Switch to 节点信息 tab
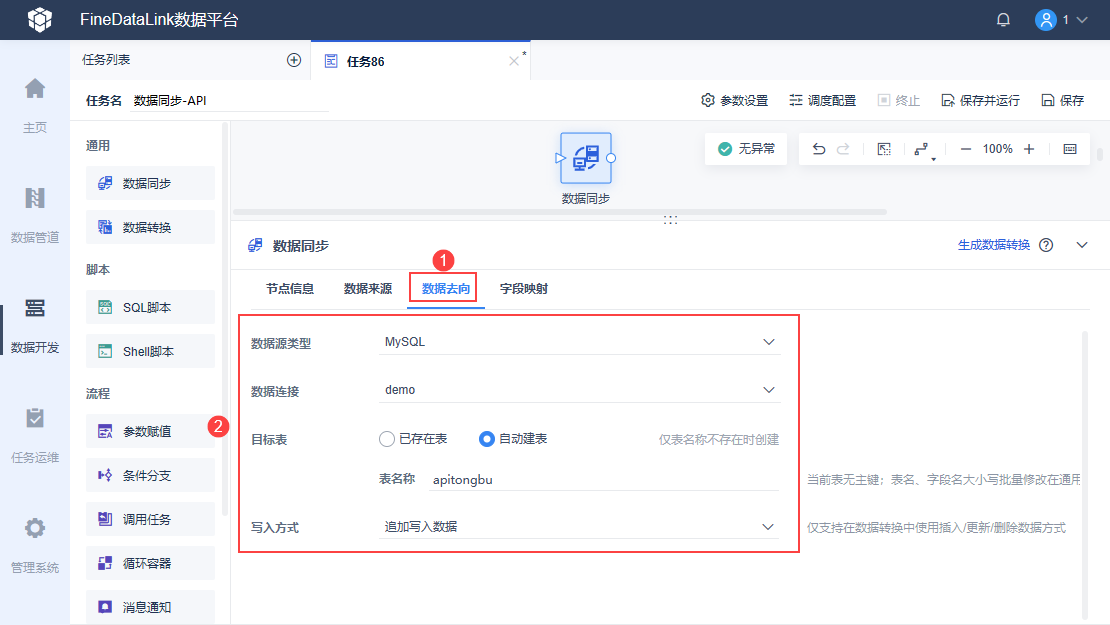The image size is (1110, 625). click(290, 289)
